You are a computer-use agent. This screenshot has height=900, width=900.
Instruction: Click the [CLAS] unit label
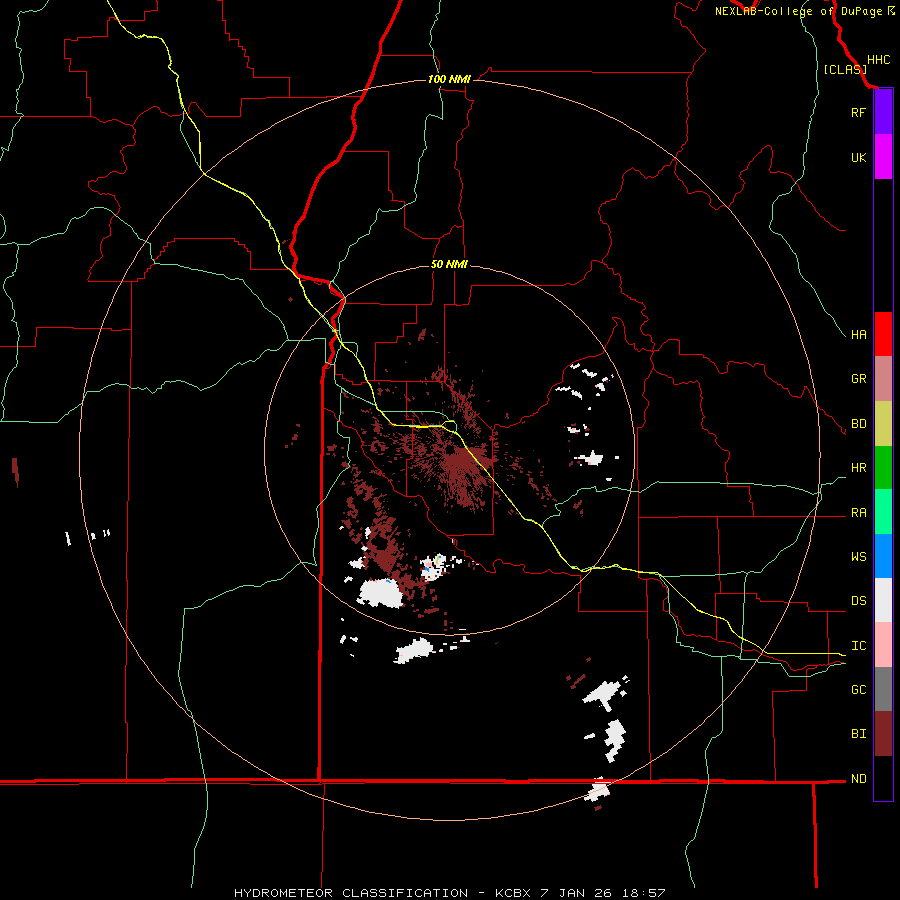pos(845,69)
